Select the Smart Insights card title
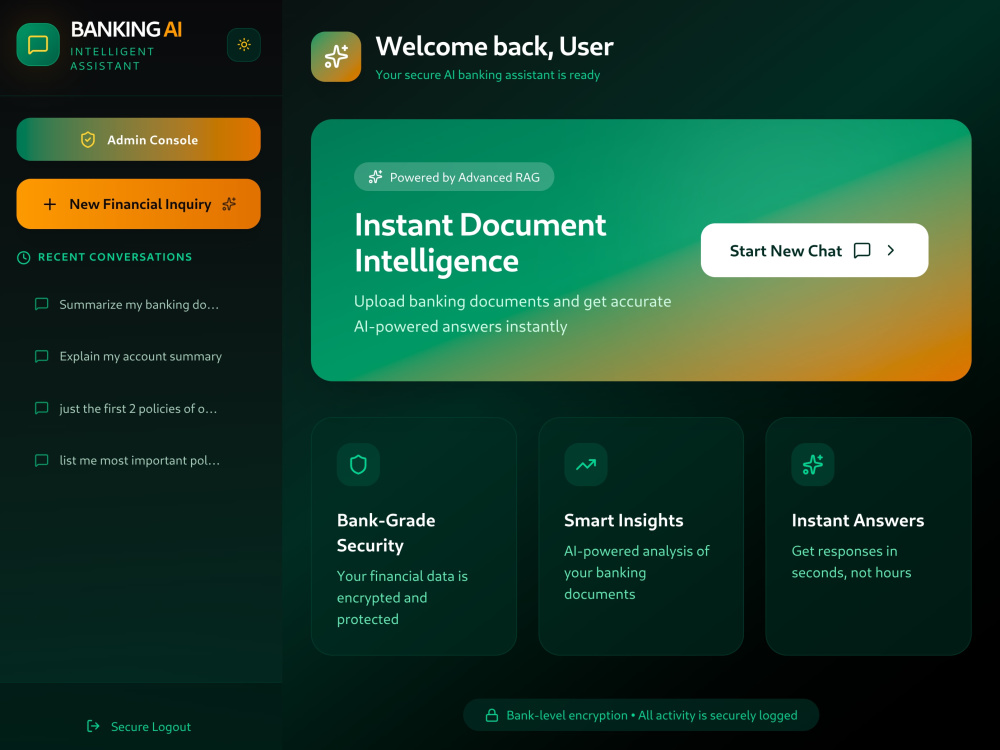The height and width of the screenshot is (750, 1000). pos(624,520)
